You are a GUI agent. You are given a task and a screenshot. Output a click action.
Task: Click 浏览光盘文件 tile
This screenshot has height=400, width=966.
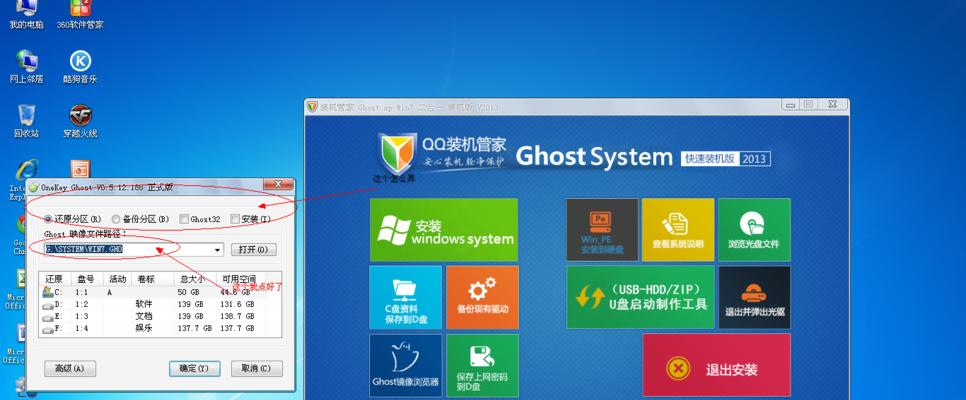[754, 229]
